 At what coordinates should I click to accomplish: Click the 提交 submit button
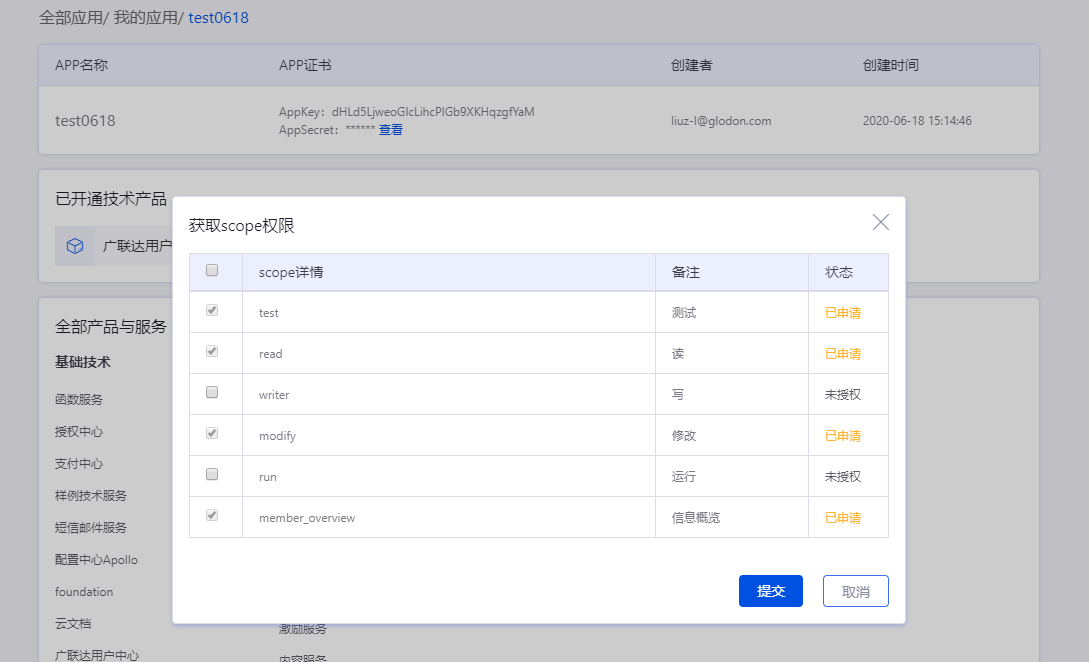pyautogui.click(x=770, y=591)
